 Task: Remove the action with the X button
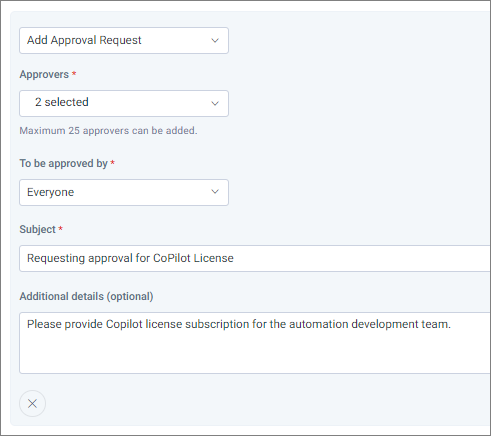tap(32, 404)
